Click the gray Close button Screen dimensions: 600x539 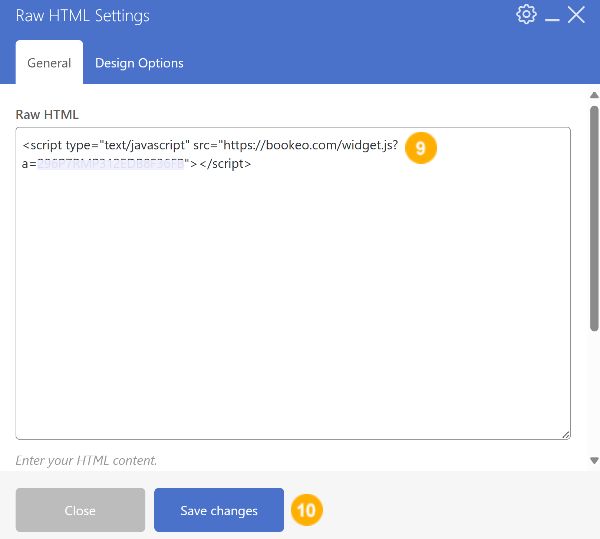pyautogui.click(x=80, y=510)
